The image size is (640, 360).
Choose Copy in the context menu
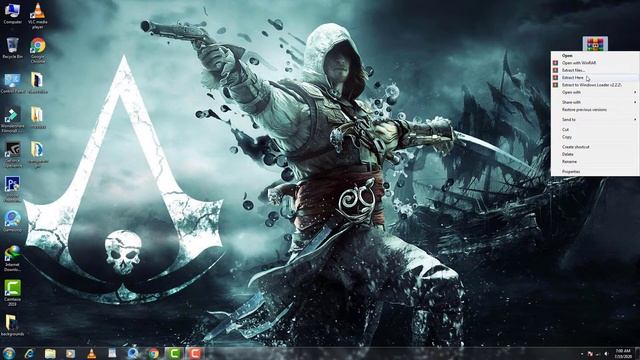click(595, 137)
